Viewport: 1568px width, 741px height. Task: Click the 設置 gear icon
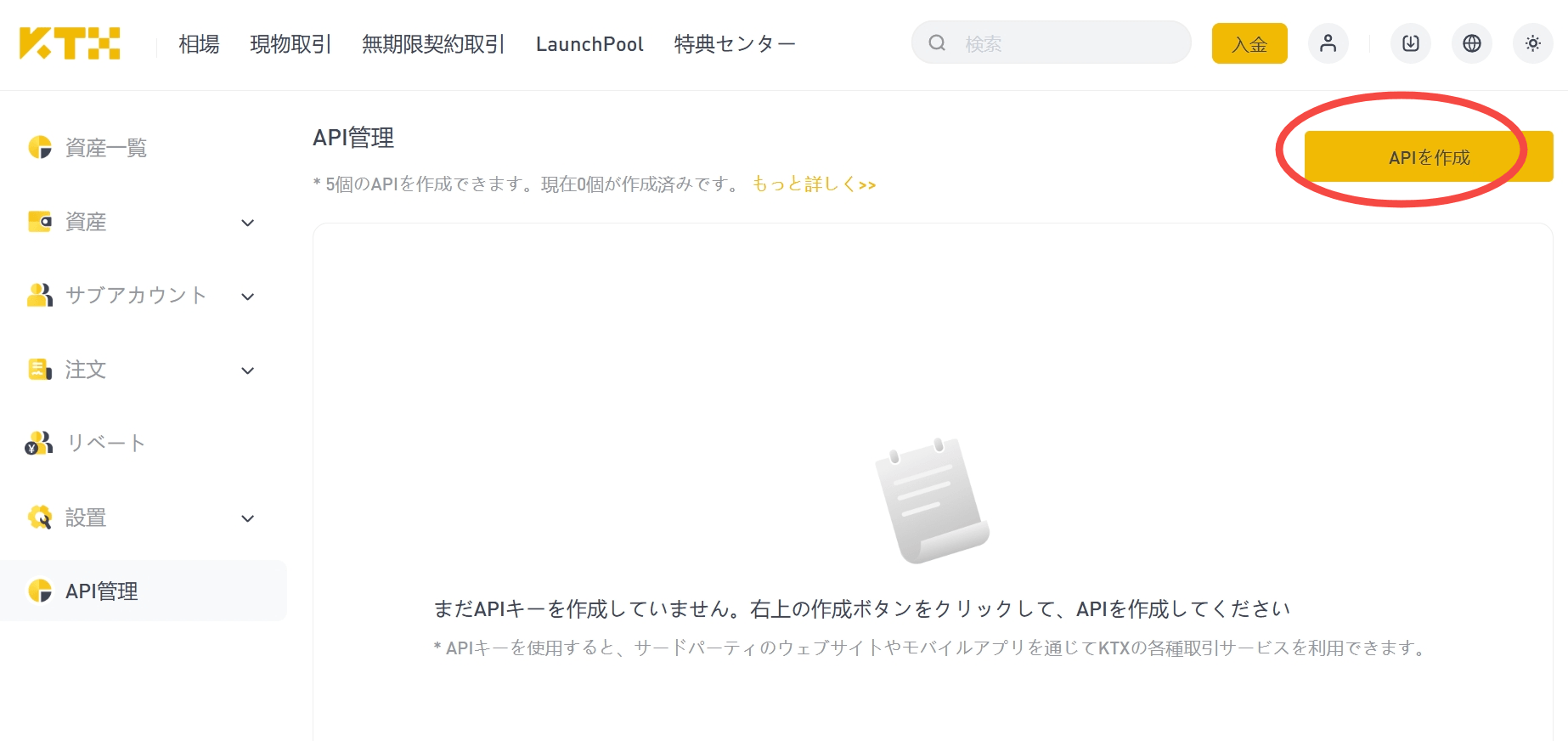40,517
